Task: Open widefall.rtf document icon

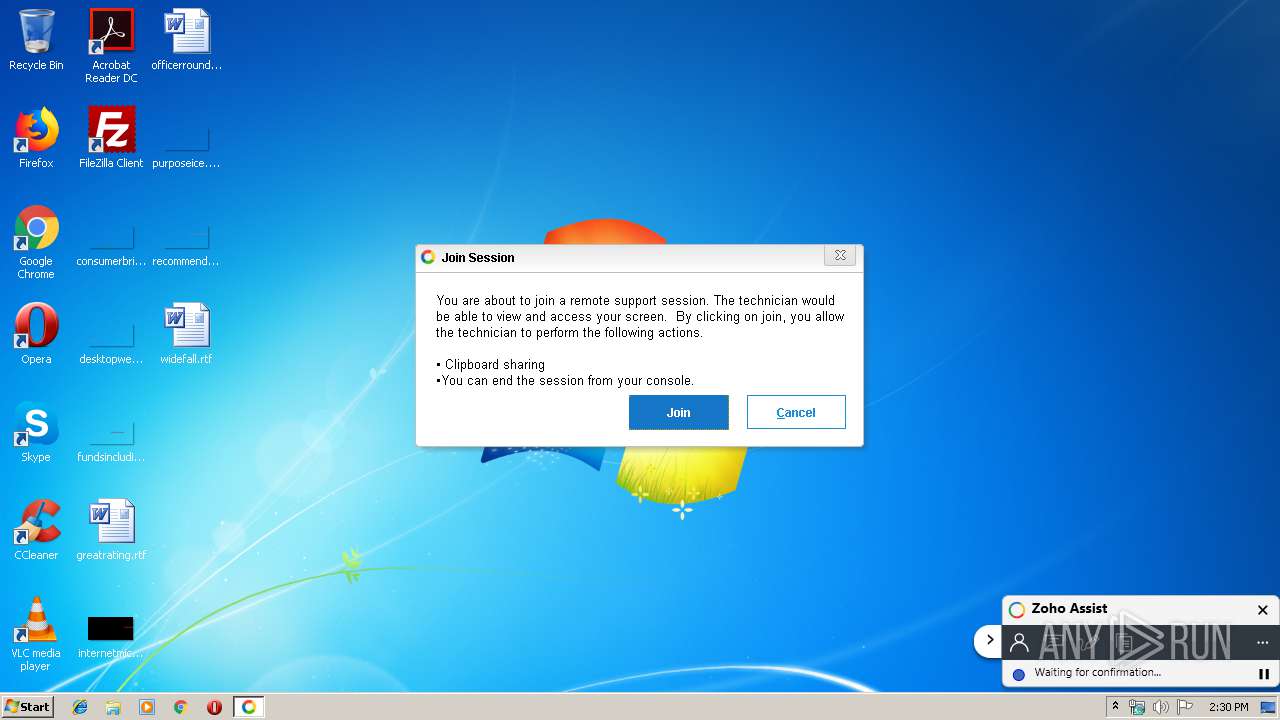Action: click(186, 334)
